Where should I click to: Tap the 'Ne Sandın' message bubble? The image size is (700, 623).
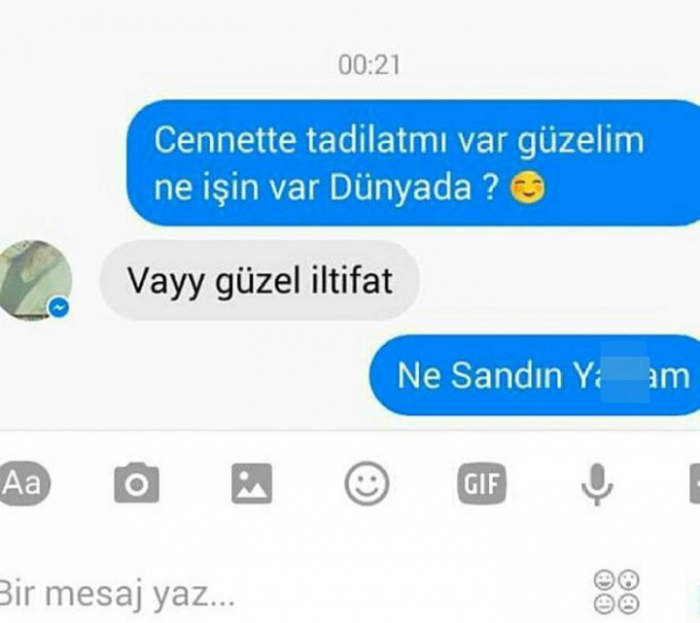535,375
